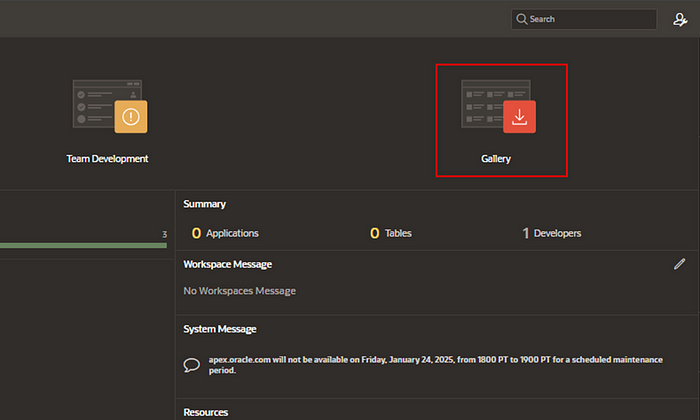Click the System Message speech bubble icon

coord(192,365)
